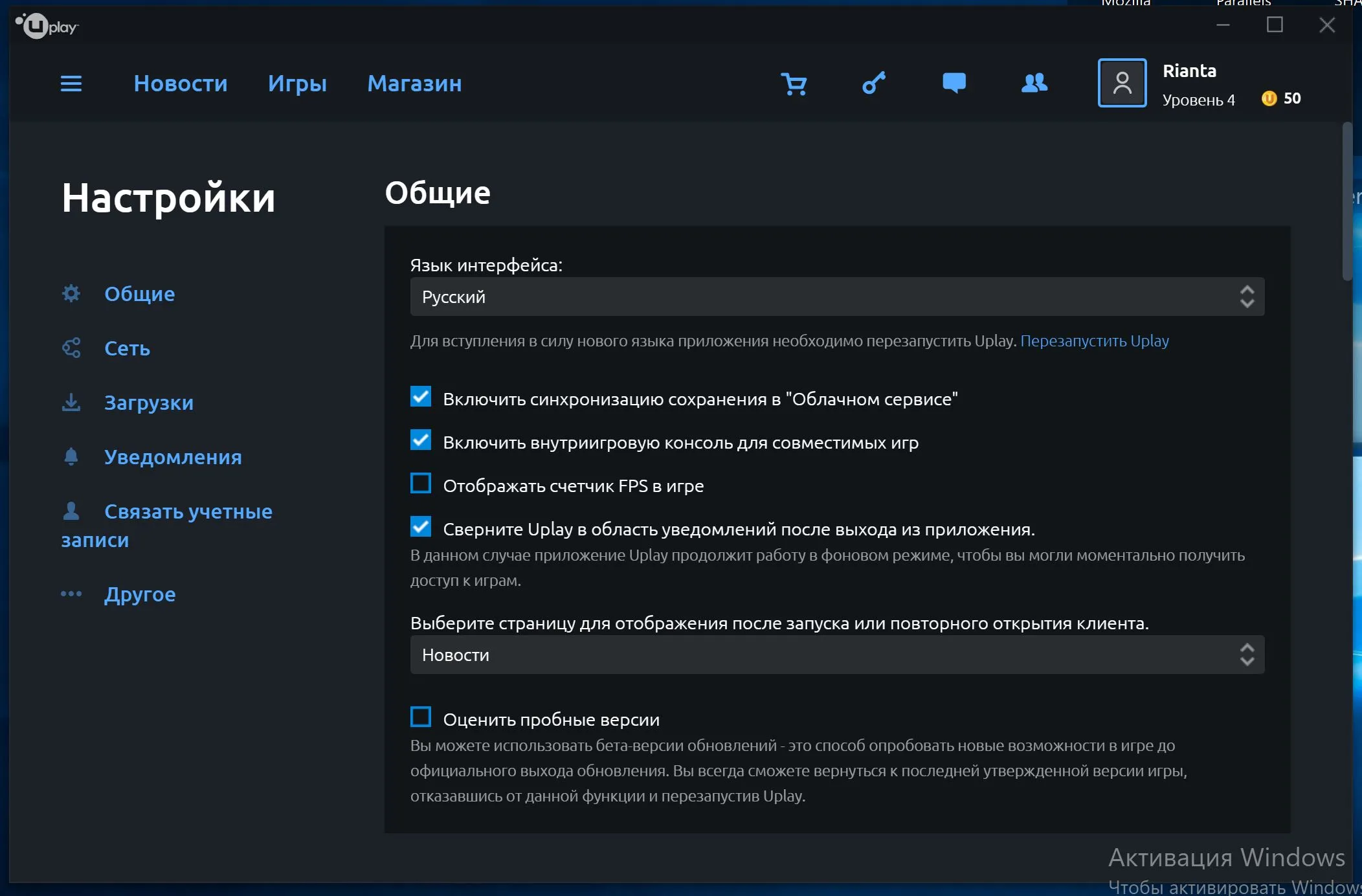Go to the Новости tab in top navigation

(181, 84)
